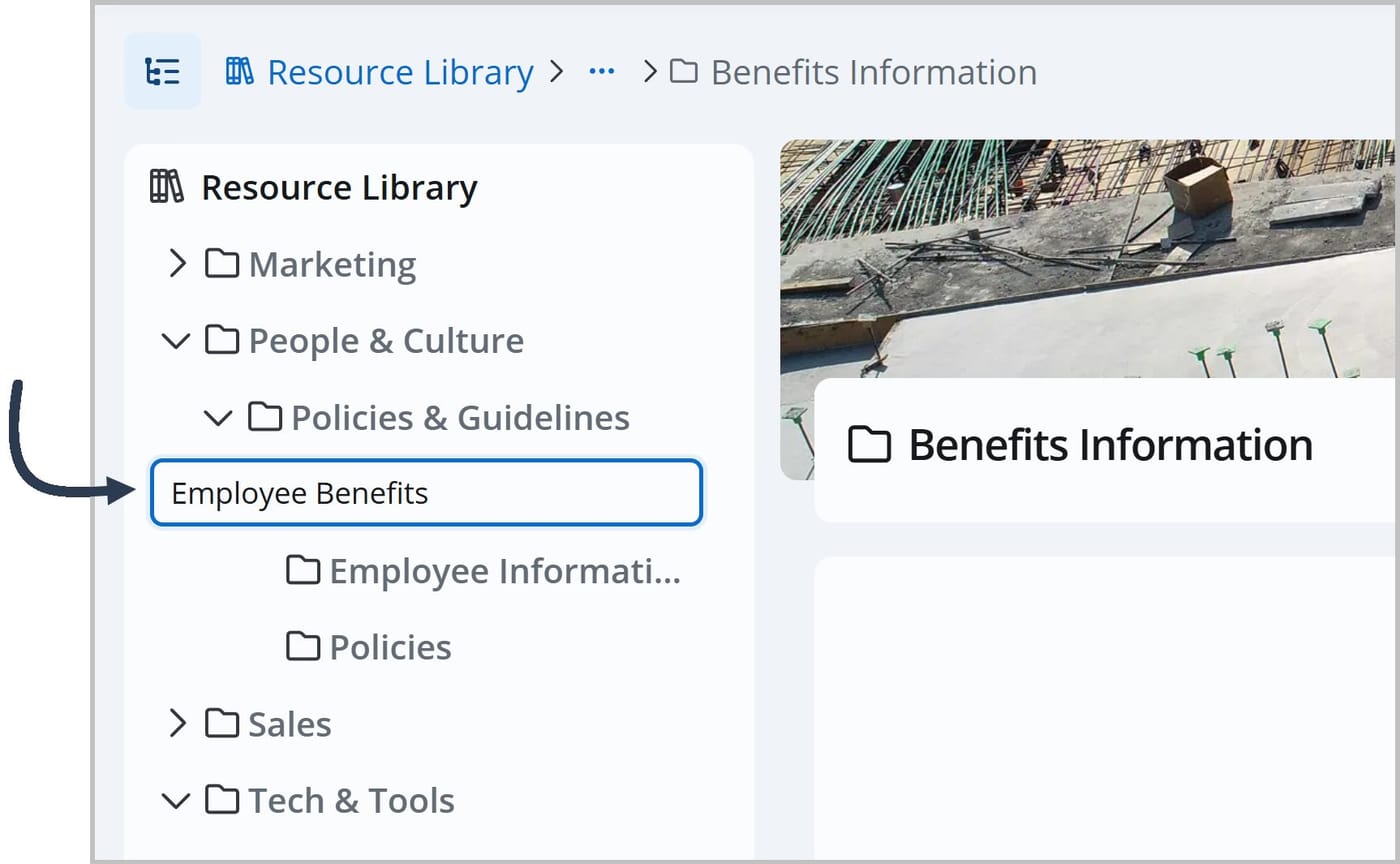The width and height of the screenshot is (1400, 864).
Task: Select People & Culture folder
Action: click(x=386, y=341)
